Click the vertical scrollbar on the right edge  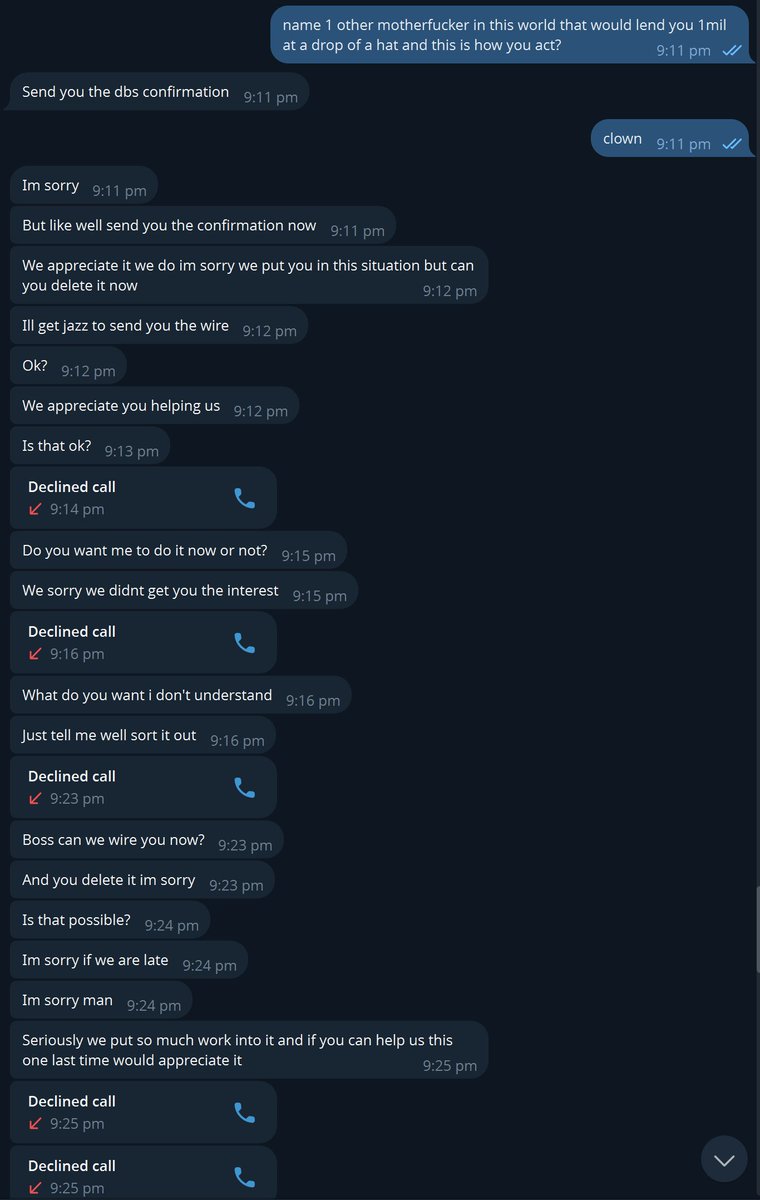[756, 930]
